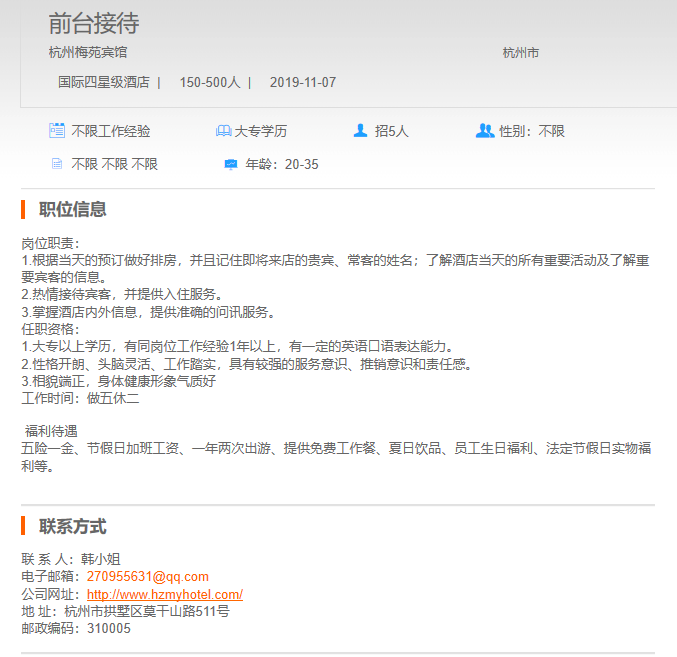Click the company size 150-500人

pyautogui.click(x=210, y=82)
